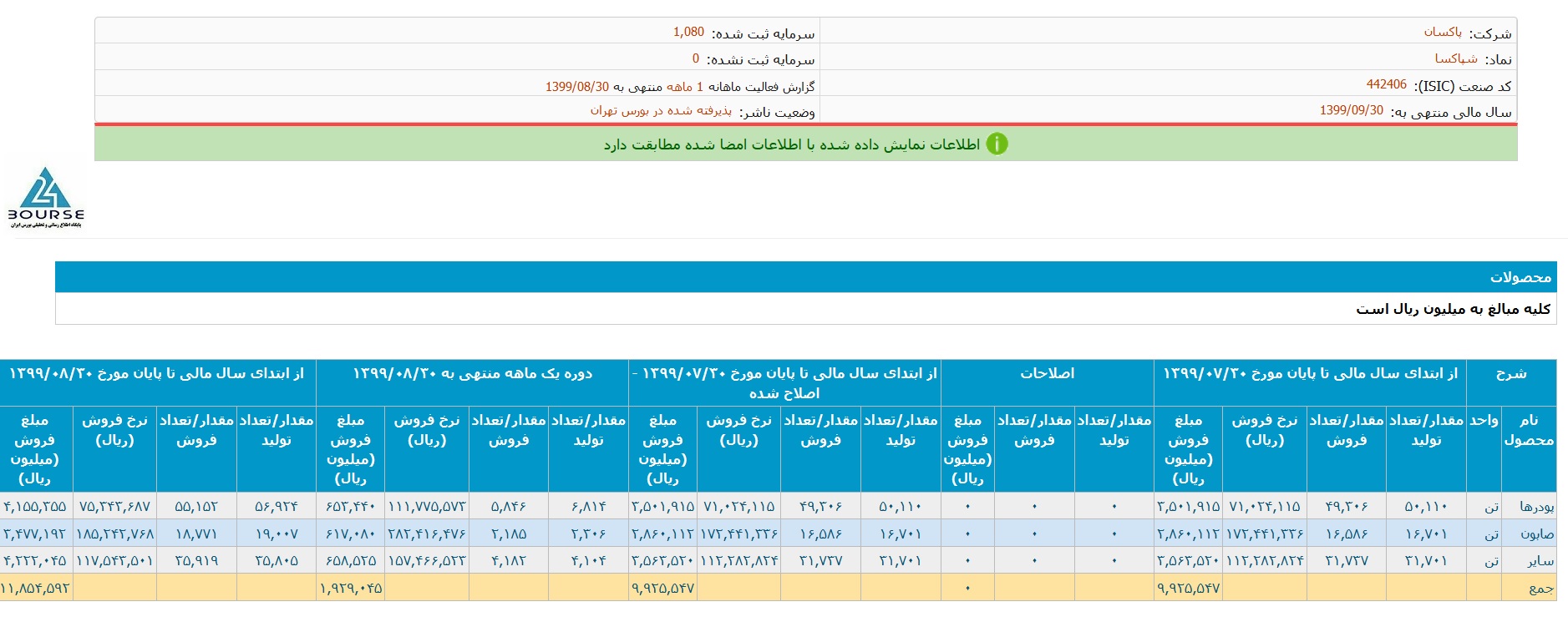Click سایر monthly production ۴,۱۰۴
Screen dimensions: 1568x617
(589, 560)
